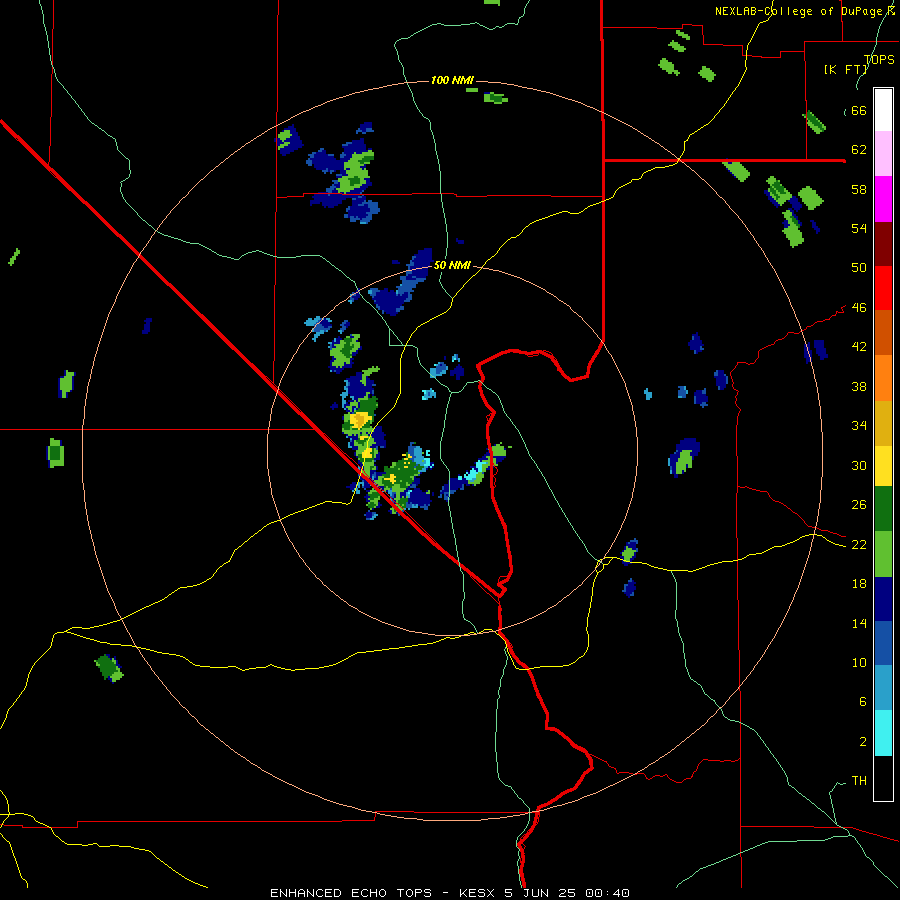Image resolution: width=900 pixels, height=900 pixels.
Task: Click the dark red legend swatch
Action: 883,243
